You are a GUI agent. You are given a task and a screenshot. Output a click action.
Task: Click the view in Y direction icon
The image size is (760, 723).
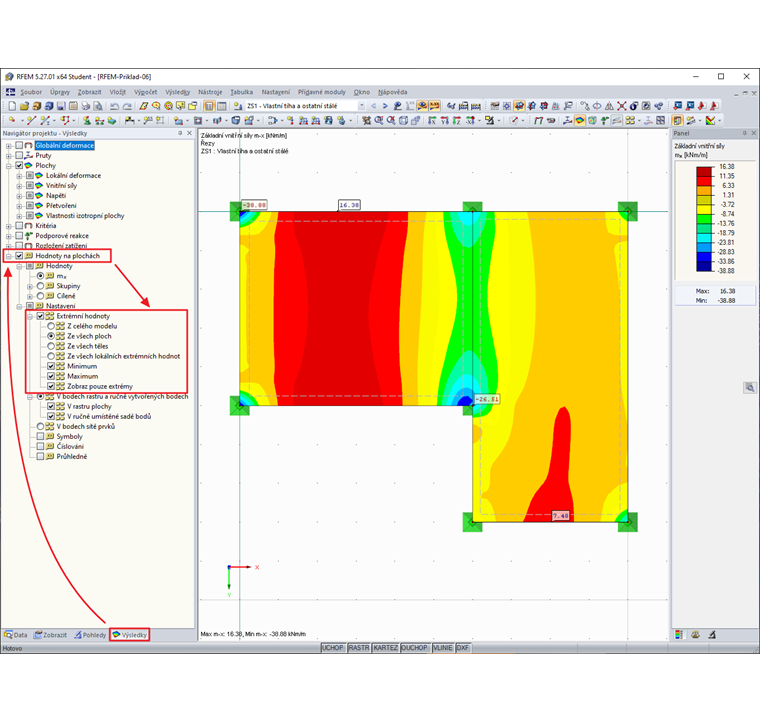tap(444, 120)
